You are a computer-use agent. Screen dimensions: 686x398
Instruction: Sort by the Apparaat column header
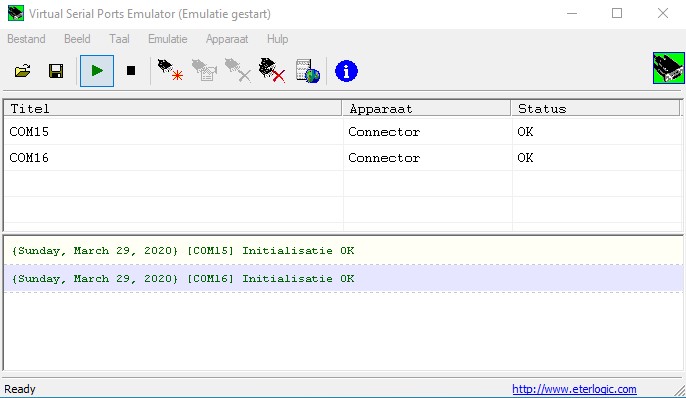(x=427, y=108)
